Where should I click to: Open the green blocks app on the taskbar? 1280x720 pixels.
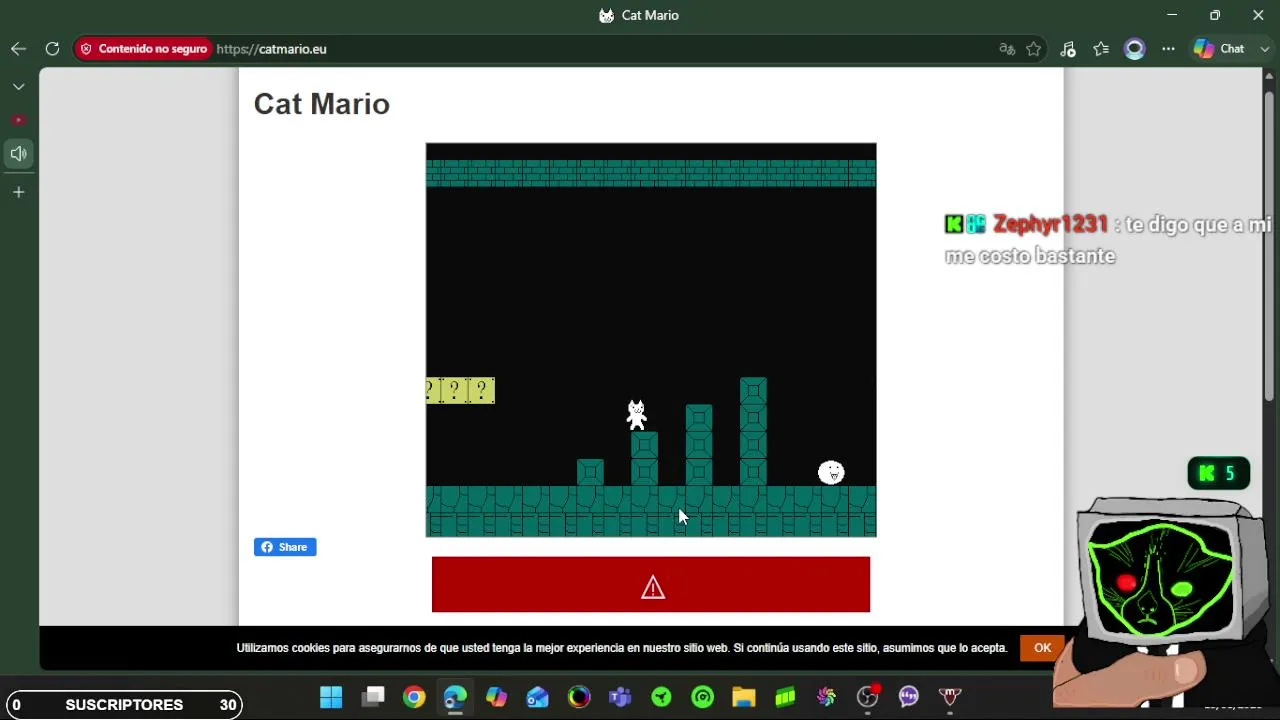coord(785,697)
